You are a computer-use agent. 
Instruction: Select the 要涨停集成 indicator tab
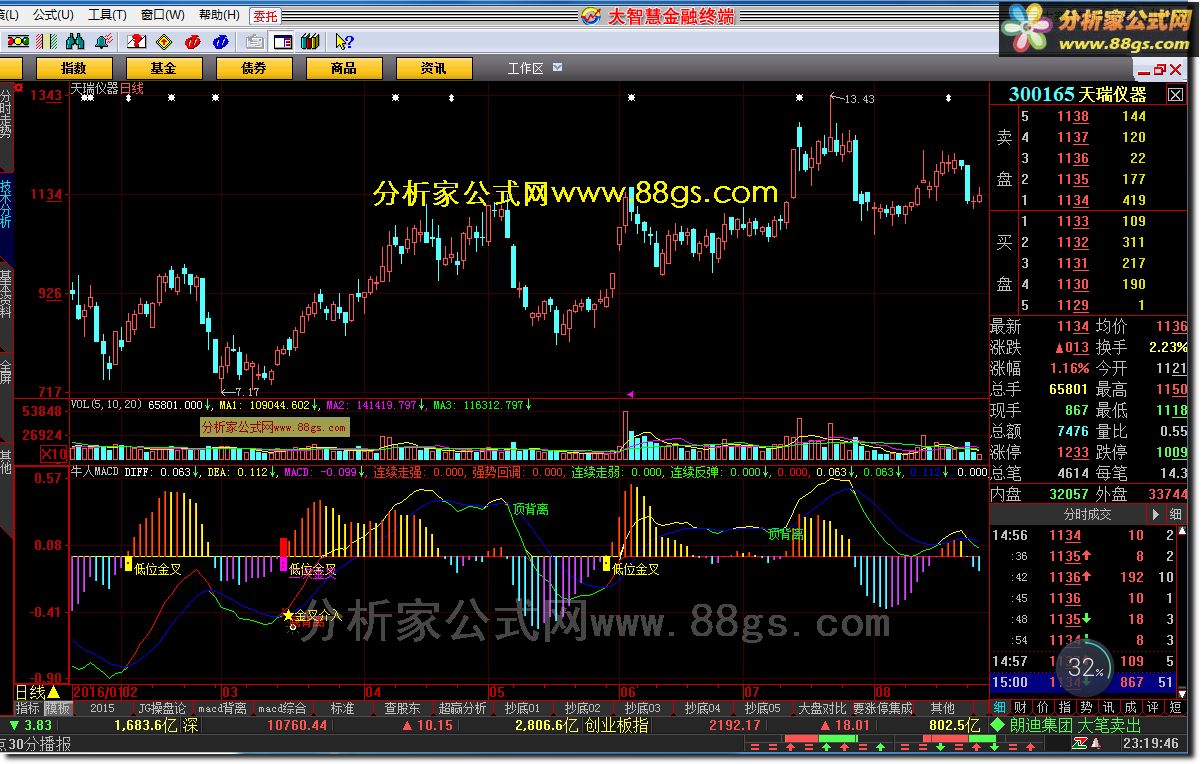(883, 708)
